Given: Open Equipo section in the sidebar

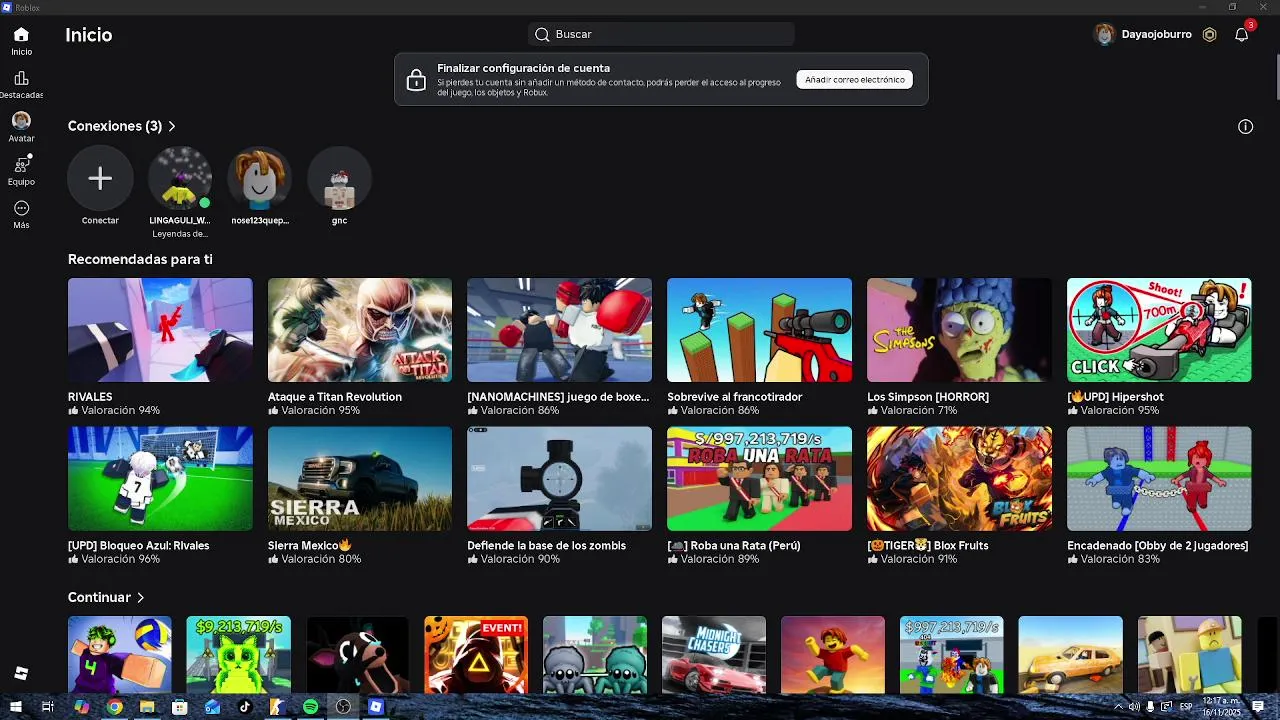Looking at the screenshot, I should [x=21, y=171].
